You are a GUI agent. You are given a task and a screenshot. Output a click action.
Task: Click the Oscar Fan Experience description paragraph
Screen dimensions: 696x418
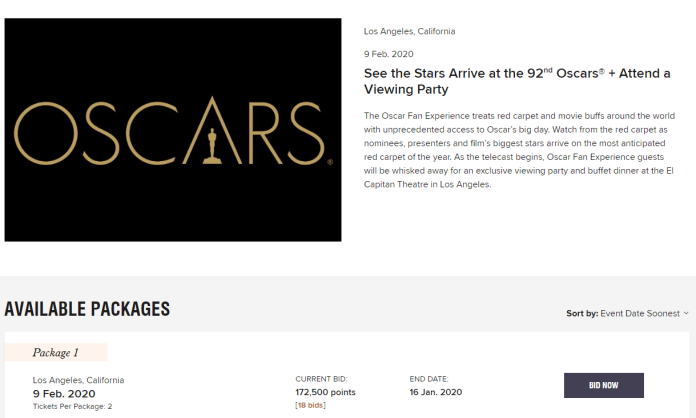coord(519,150)
